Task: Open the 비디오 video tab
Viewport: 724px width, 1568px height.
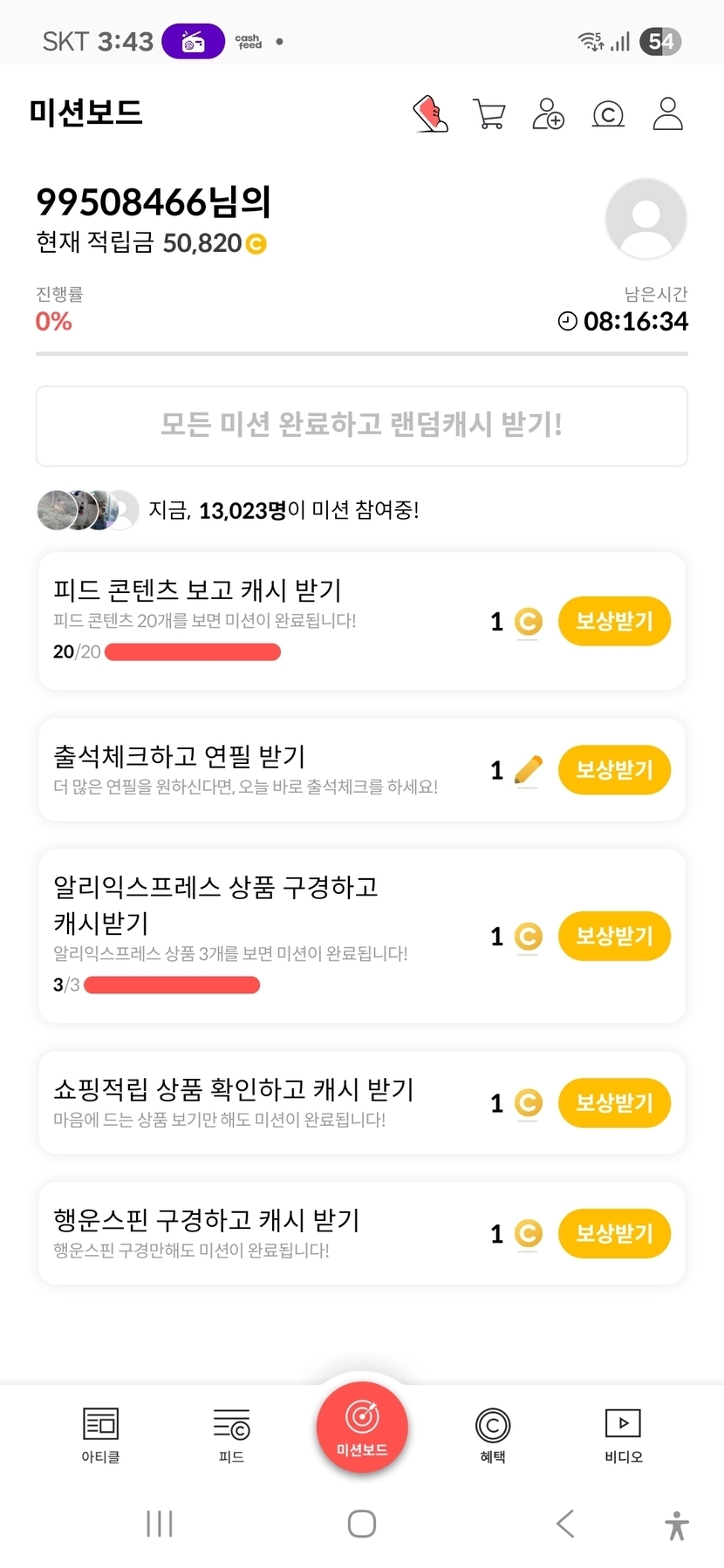Action: coord(624,1435)
